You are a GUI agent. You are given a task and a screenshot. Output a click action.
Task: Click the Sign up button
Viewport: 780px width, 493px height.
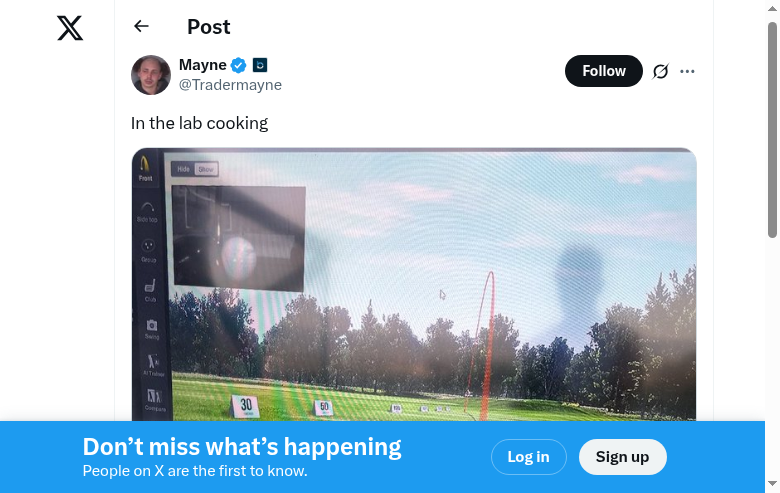coord(622,457)
